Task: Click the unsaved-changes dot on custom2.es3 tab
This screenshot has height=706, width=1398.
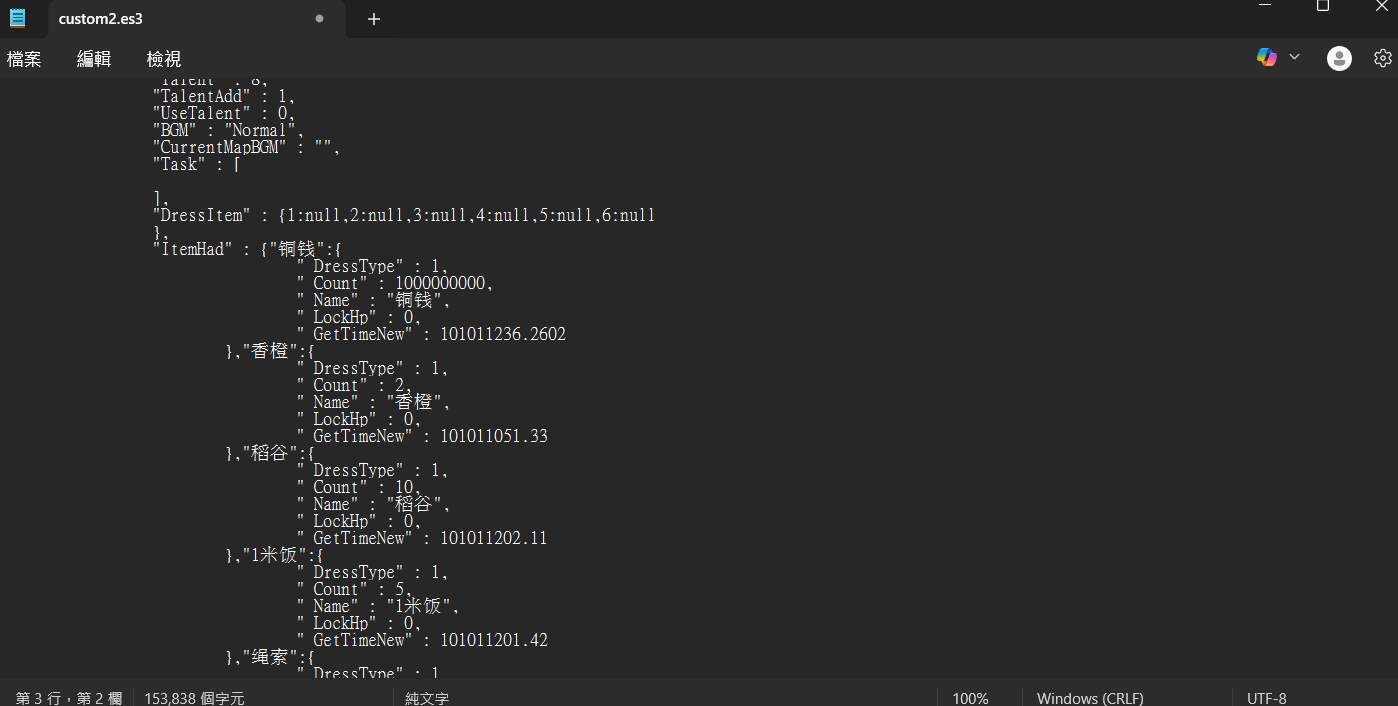Action: point(319,19)
